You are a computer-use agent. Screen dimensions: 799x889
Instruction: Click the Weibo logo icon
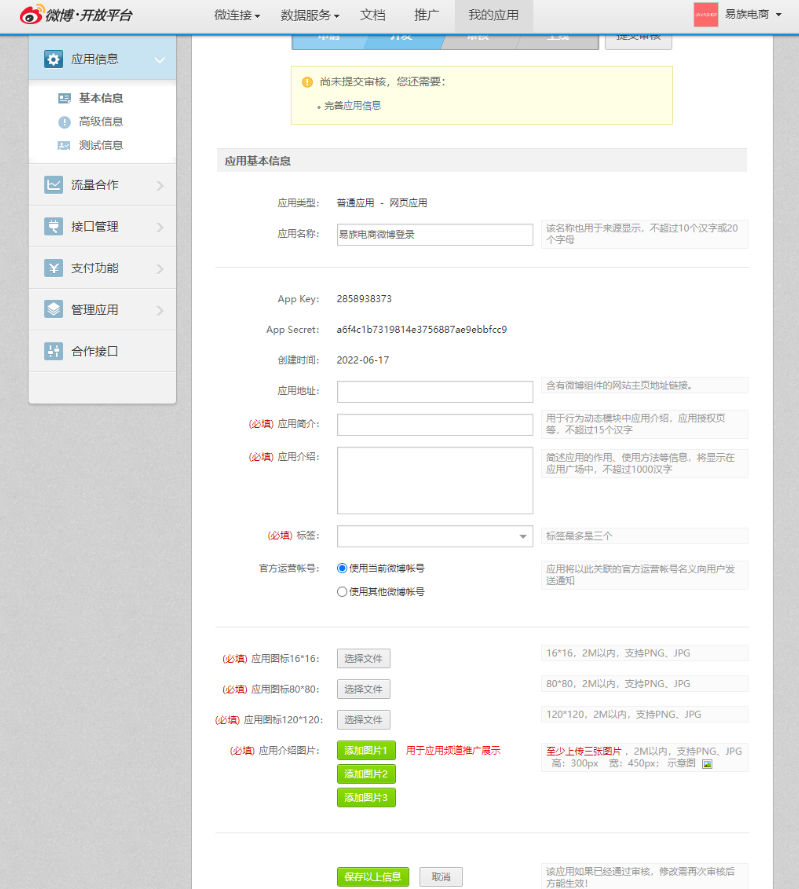[32, 15]
